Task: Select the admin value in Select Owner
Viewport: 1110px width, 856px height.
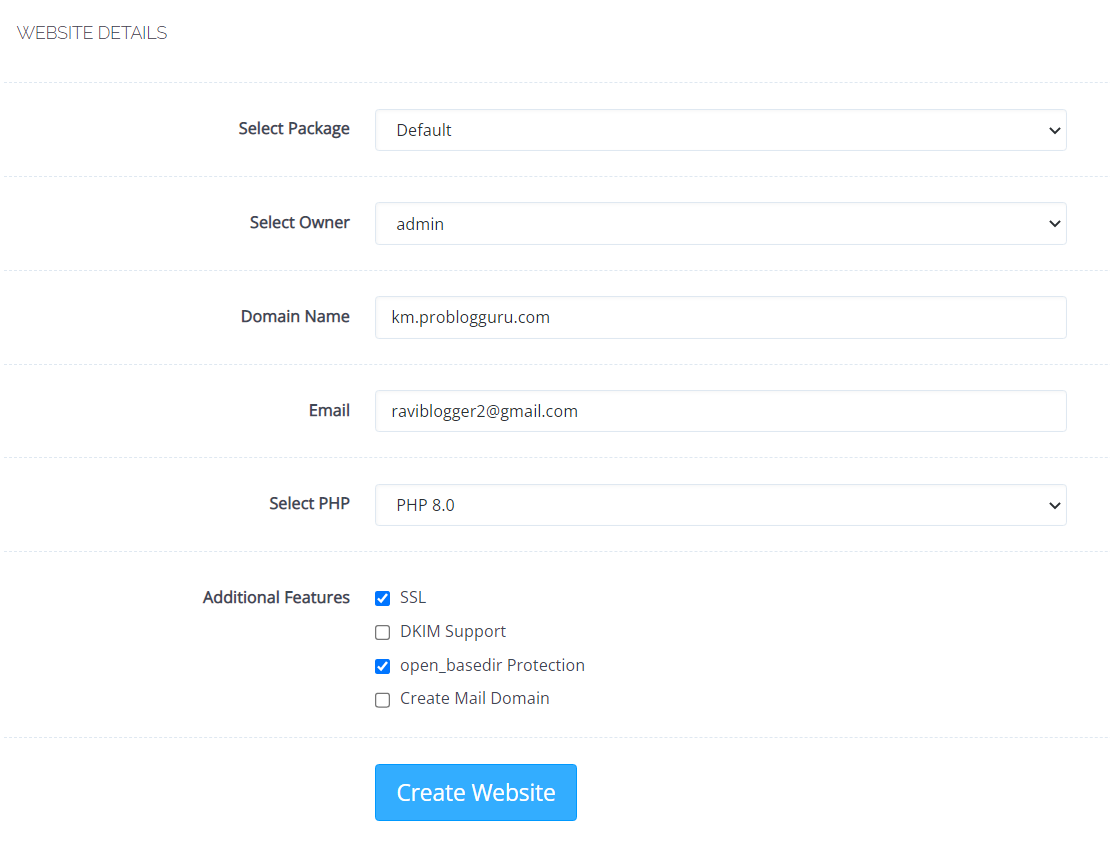Action: click(x=419, y=223)
